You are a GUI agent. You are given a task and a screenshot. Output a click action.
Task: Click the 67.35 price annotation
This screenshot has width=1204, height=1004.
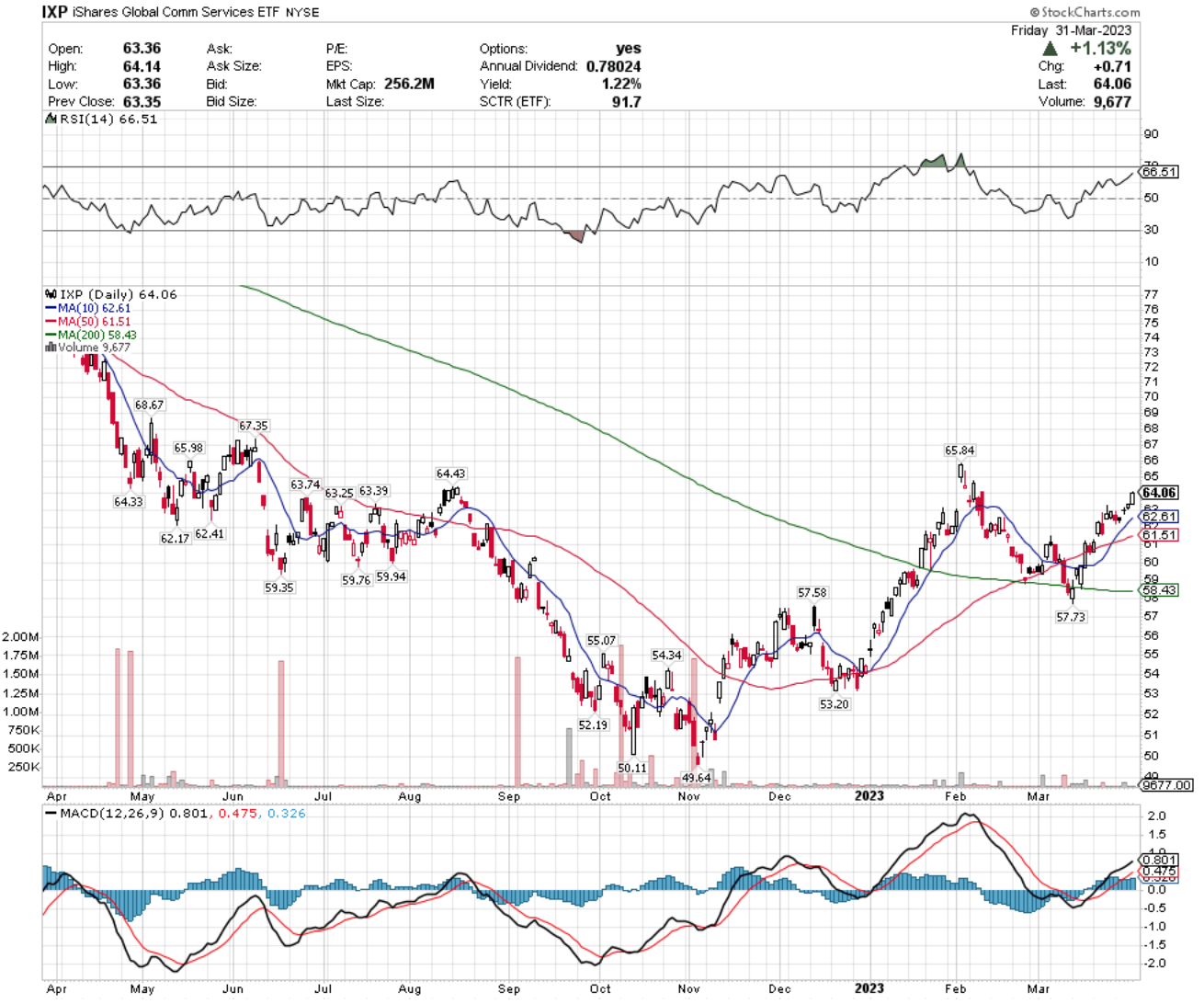(254, 426)
